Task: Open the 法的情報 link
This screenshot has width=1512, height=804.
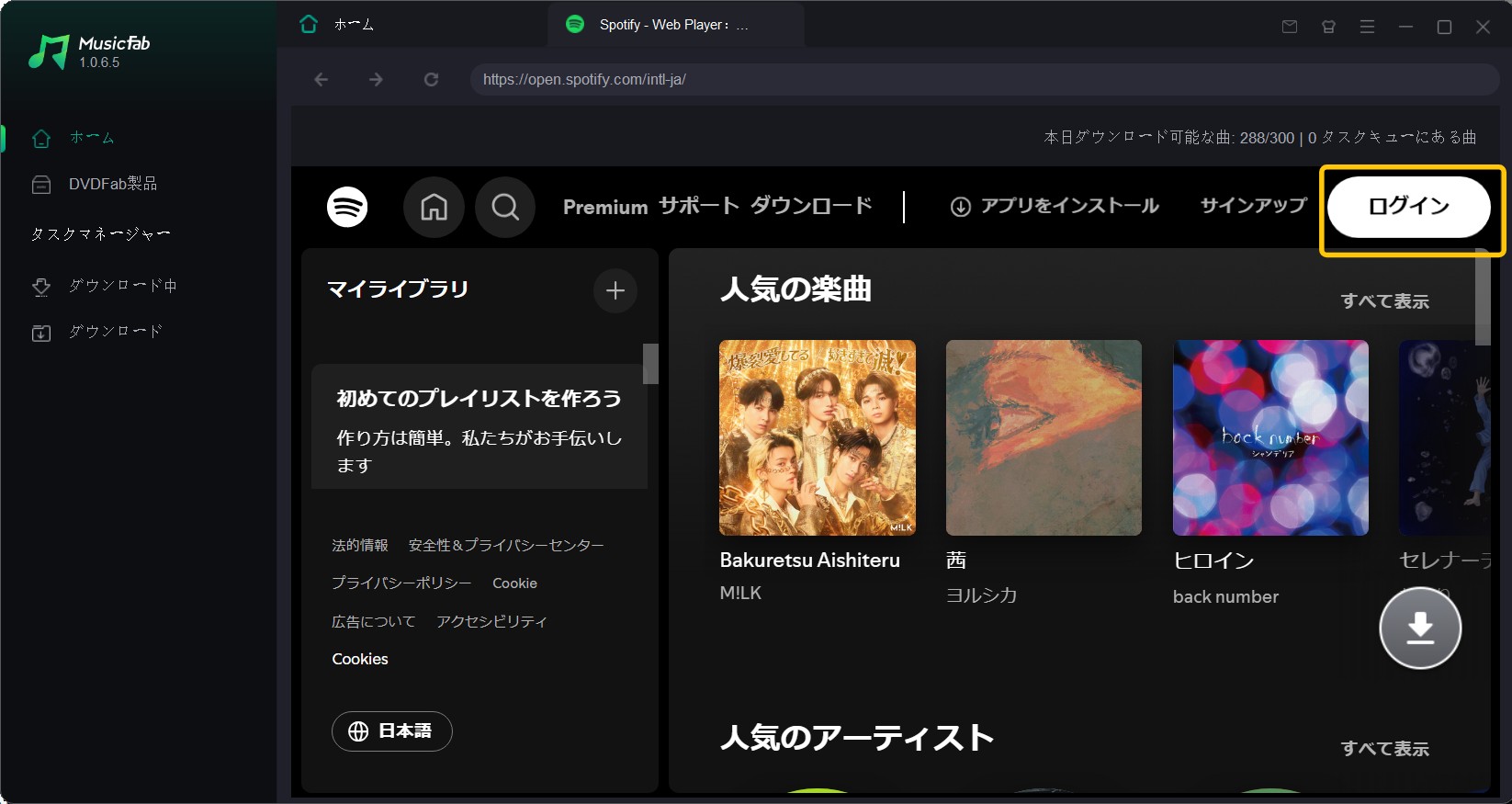Action: 360,546
